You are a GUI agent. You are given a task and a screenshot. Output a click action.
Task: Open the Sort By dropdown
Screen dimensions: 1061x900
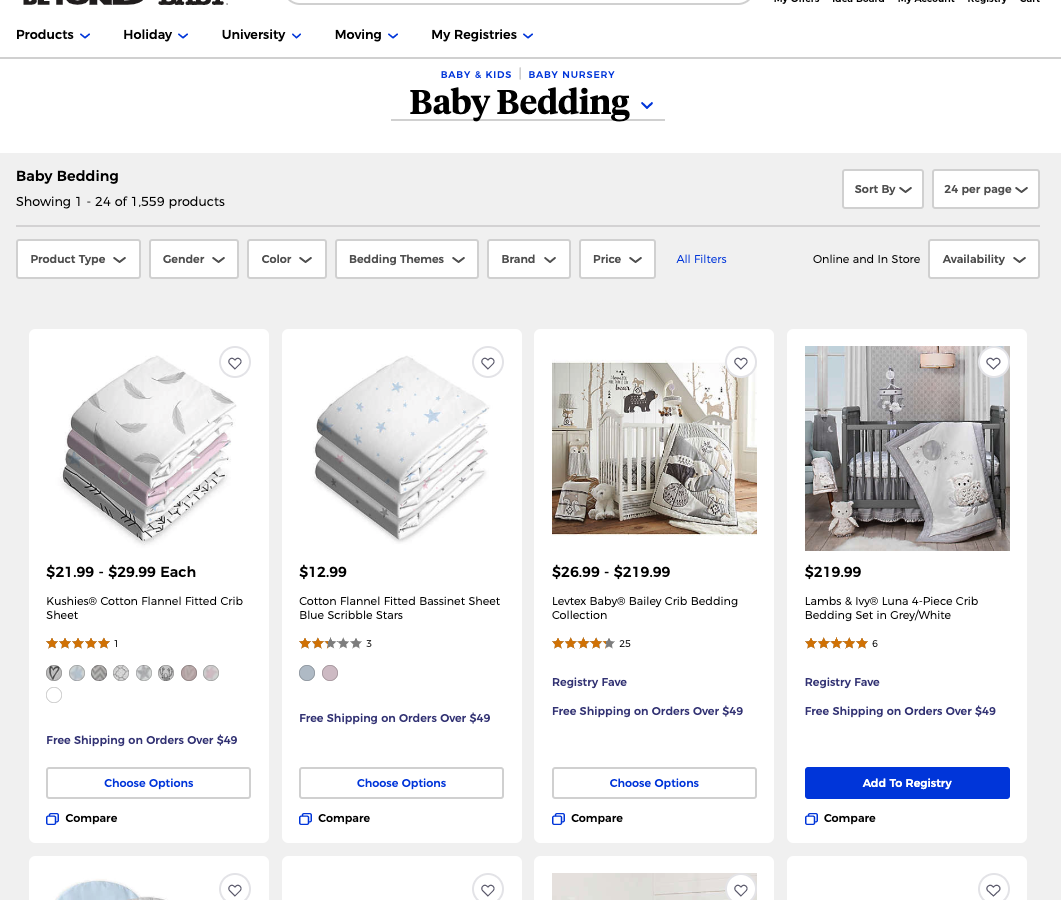882,189
